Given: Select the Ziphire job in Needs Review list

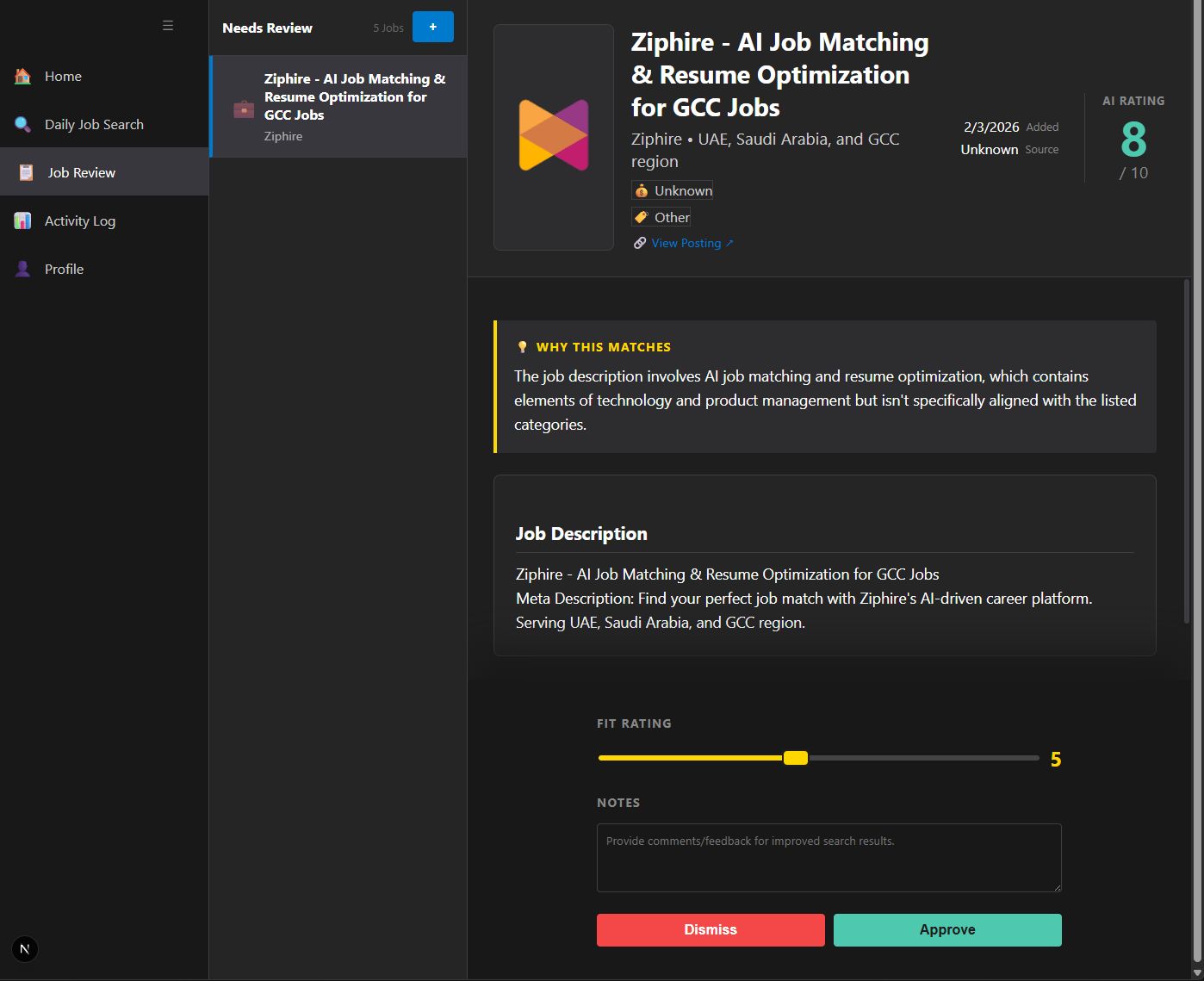Looking at the screenshot, I should point(354,106).
